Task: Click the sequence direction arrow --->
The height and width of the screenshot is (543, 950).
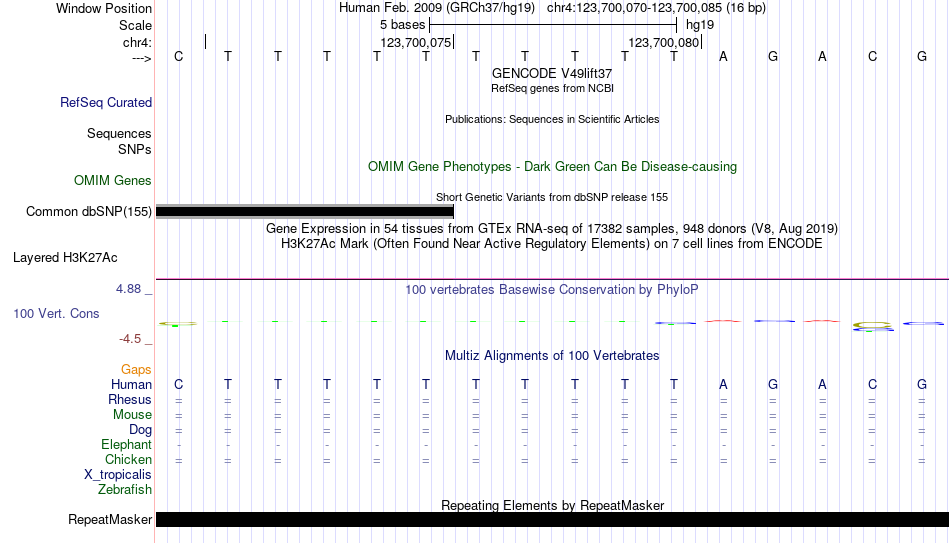Action: 141,58
